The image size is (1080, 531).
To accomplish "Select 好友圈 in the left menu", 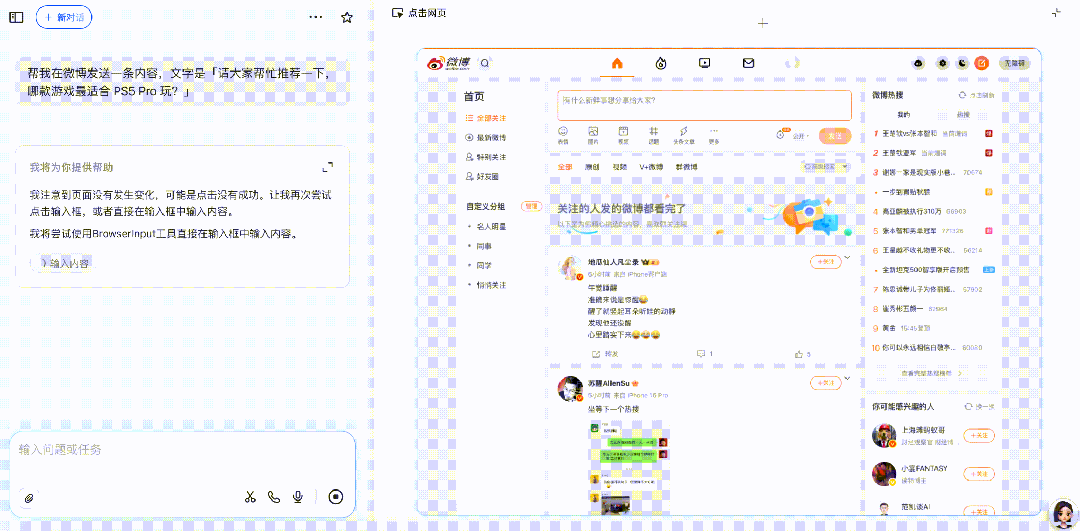I will 482,176.
